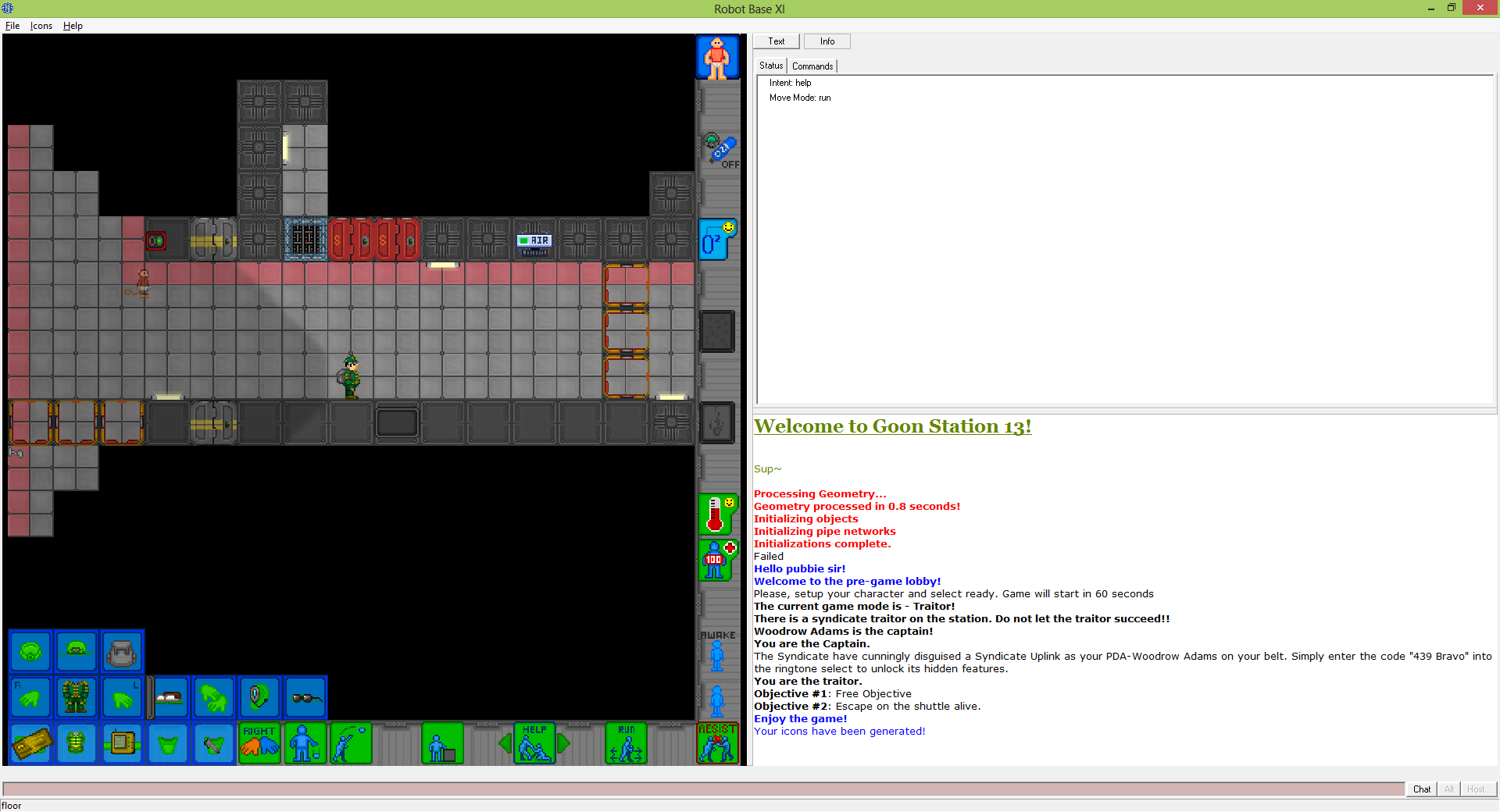Click the Robot Base XI window icon

click(8, 9)
